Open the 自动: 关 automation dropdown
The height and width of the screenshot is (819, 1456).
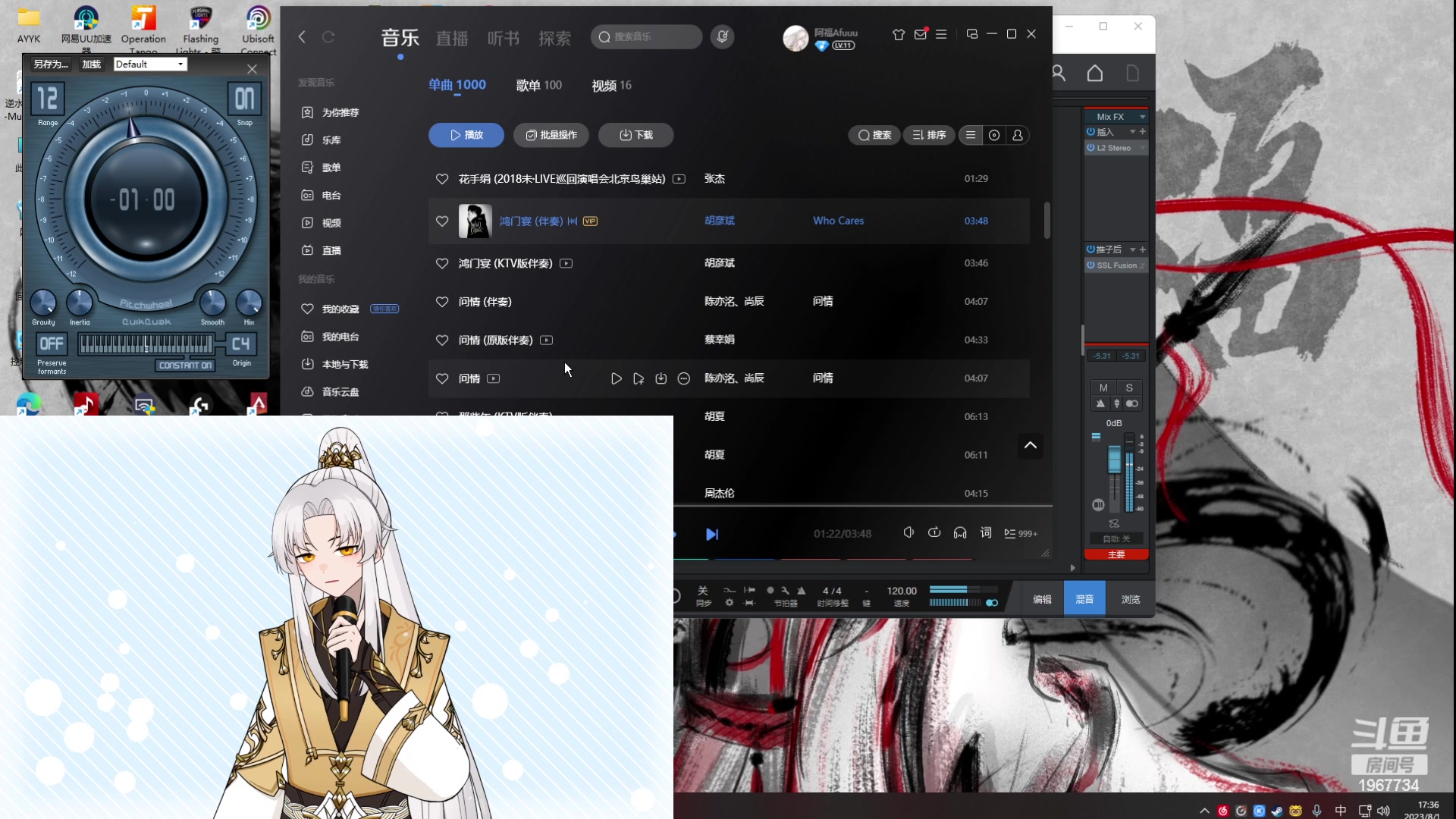pos(1116,538)
